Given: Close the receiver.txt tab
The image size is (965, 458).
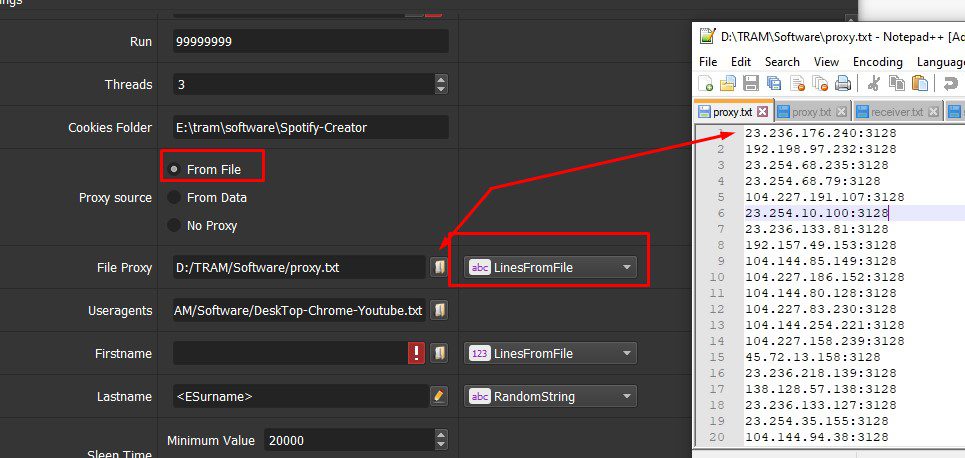Looking at the screenshot, I should point(933,112).
